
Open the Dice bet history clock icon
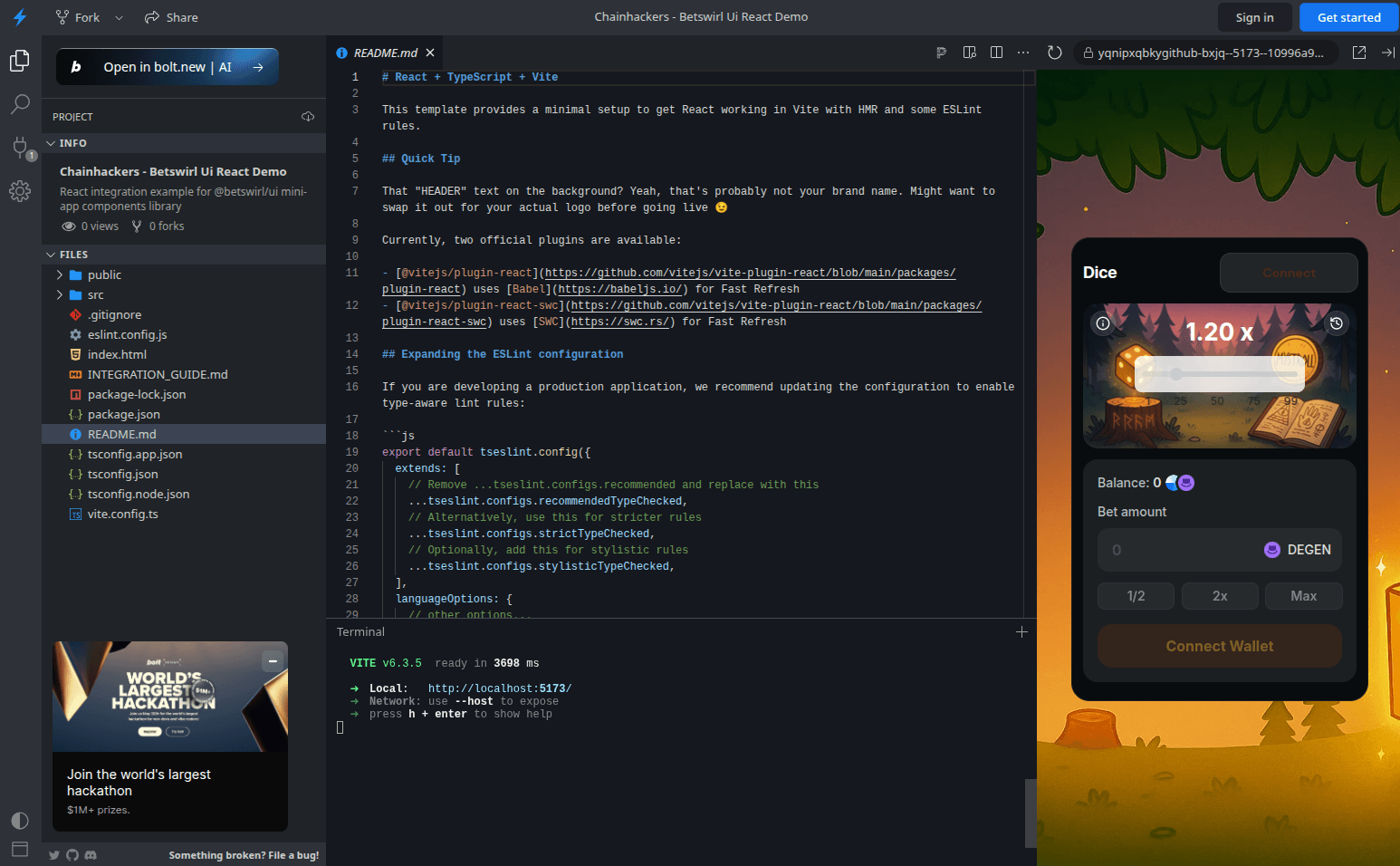point(1337,323)
